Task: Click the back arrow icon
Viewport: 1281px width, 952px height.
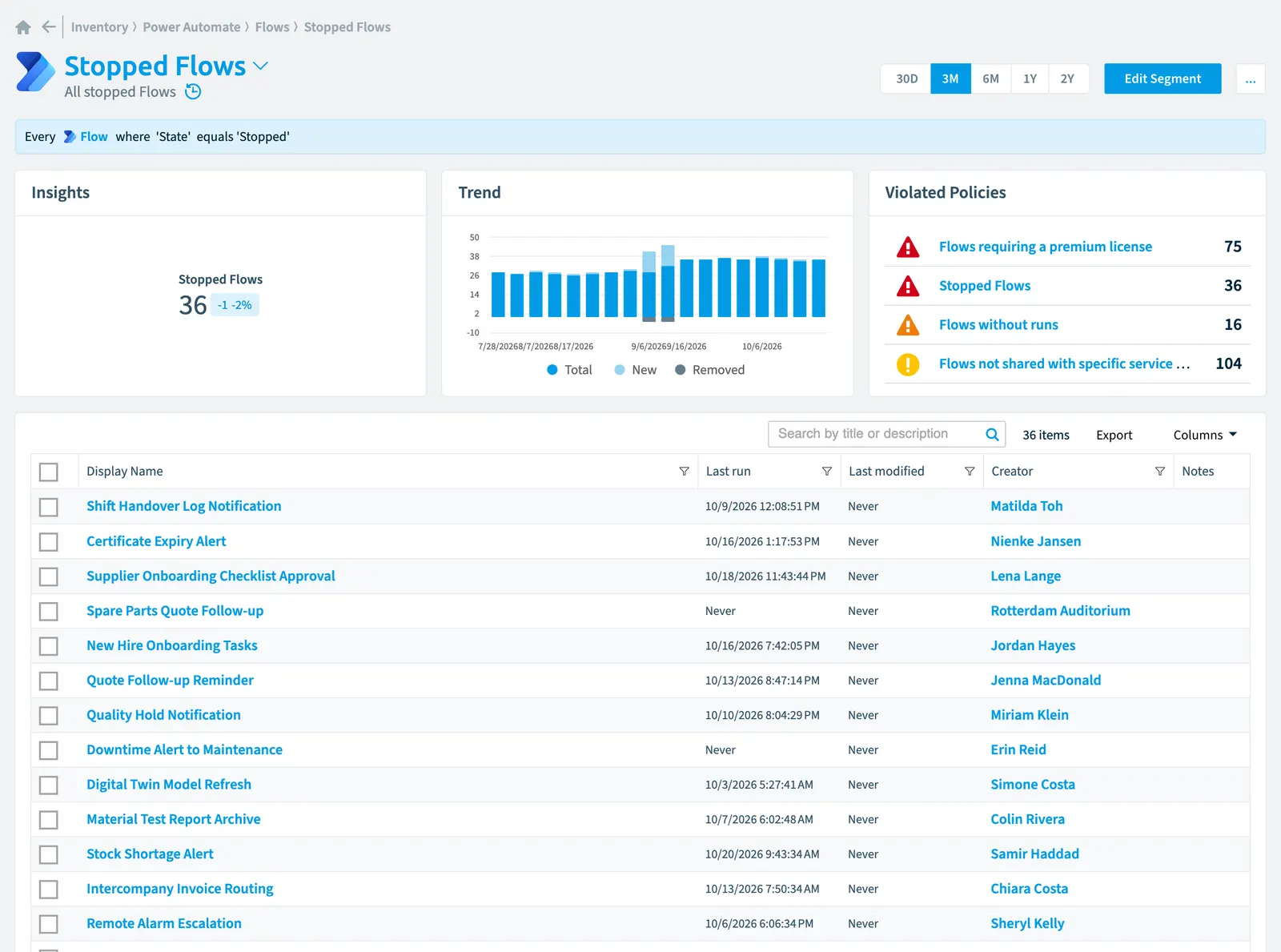Action: 49,27
